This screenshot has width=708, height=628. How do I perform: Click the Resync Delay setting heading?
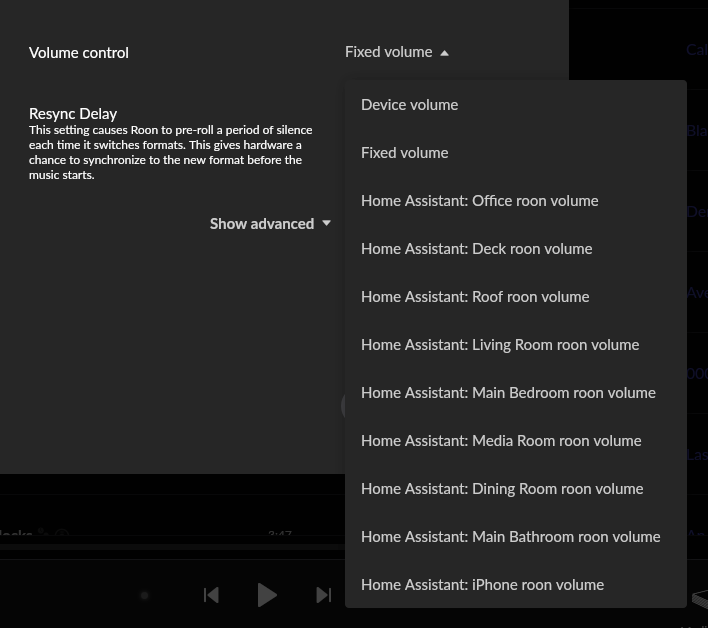(x=73, y=114)
